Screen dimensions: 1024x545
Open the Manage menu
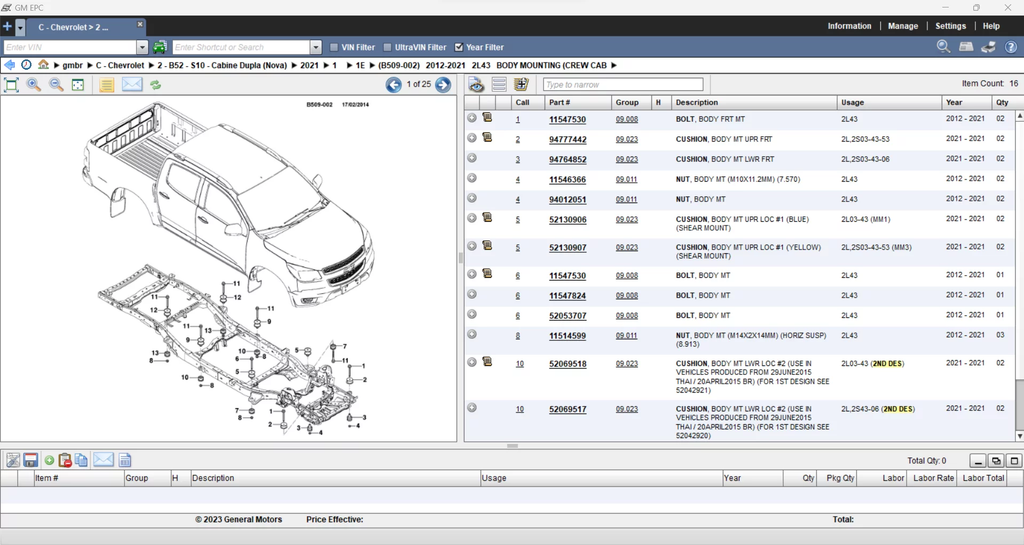[902, 26]
